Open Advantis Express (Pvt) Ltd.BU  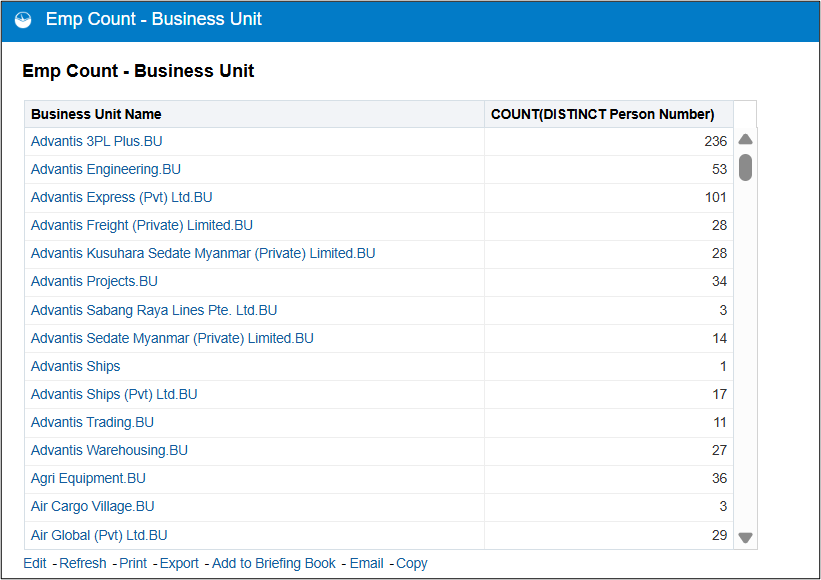[121, 197]
